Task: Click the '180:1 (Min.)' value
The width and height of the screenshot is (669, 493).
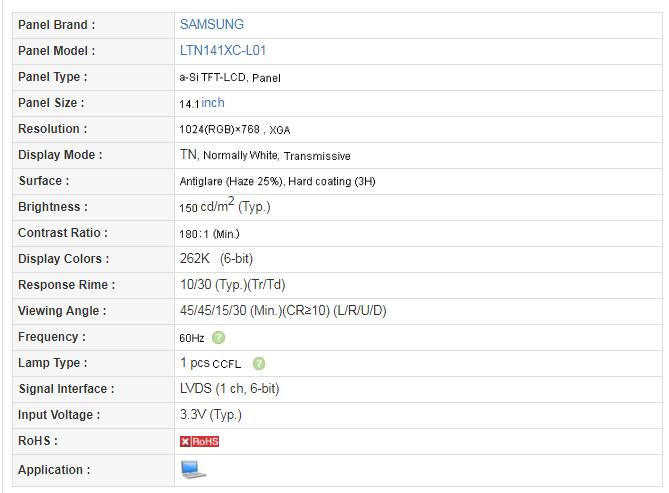Action: click(x=209, y=234)
